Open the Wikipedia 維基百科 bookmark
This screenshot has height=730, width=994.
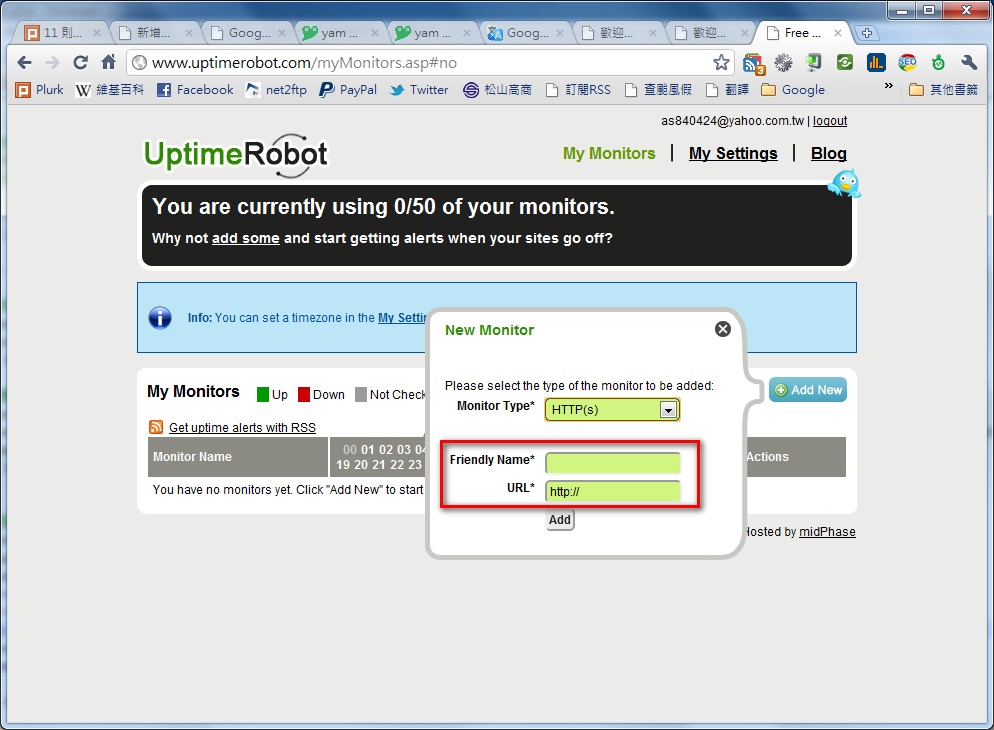pyautogui.click(x=110, y=90)
